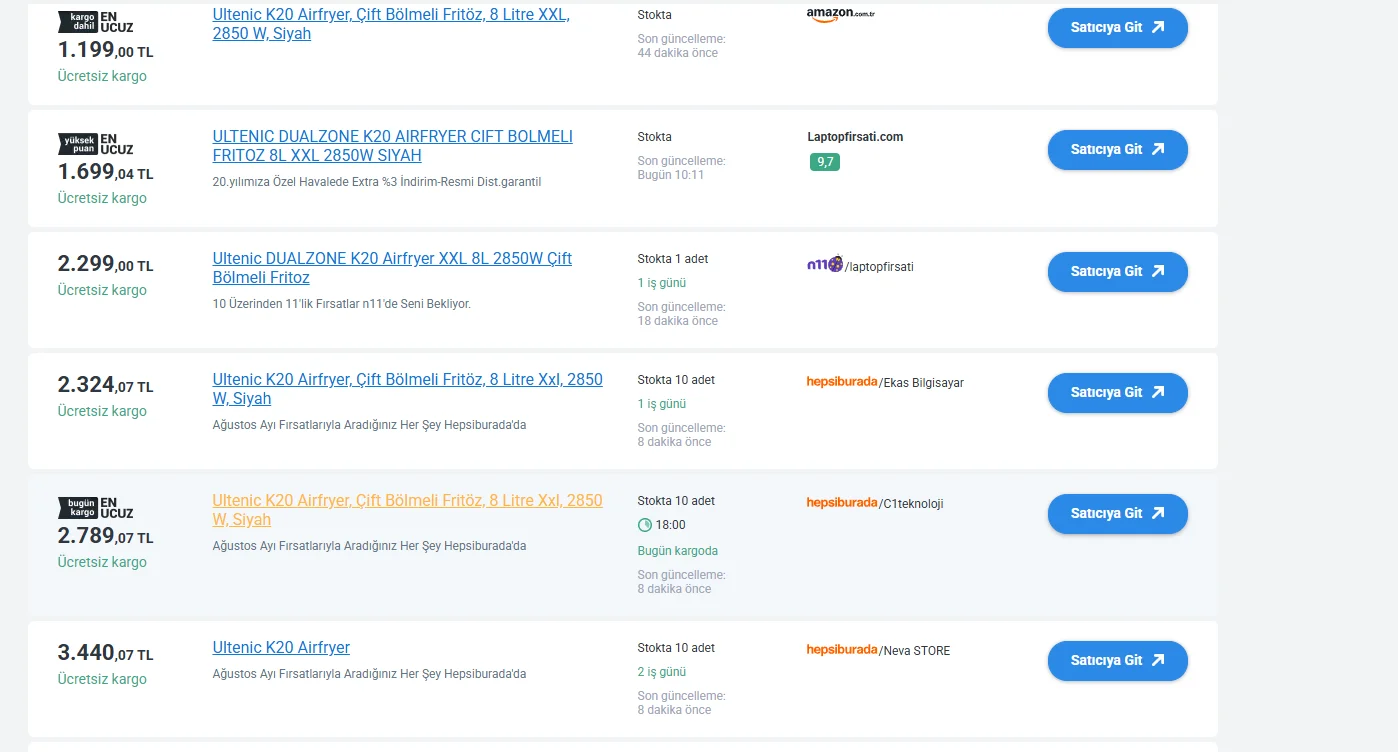
Task: Click the 2.789,07 TL price
Action: [105, 536]
